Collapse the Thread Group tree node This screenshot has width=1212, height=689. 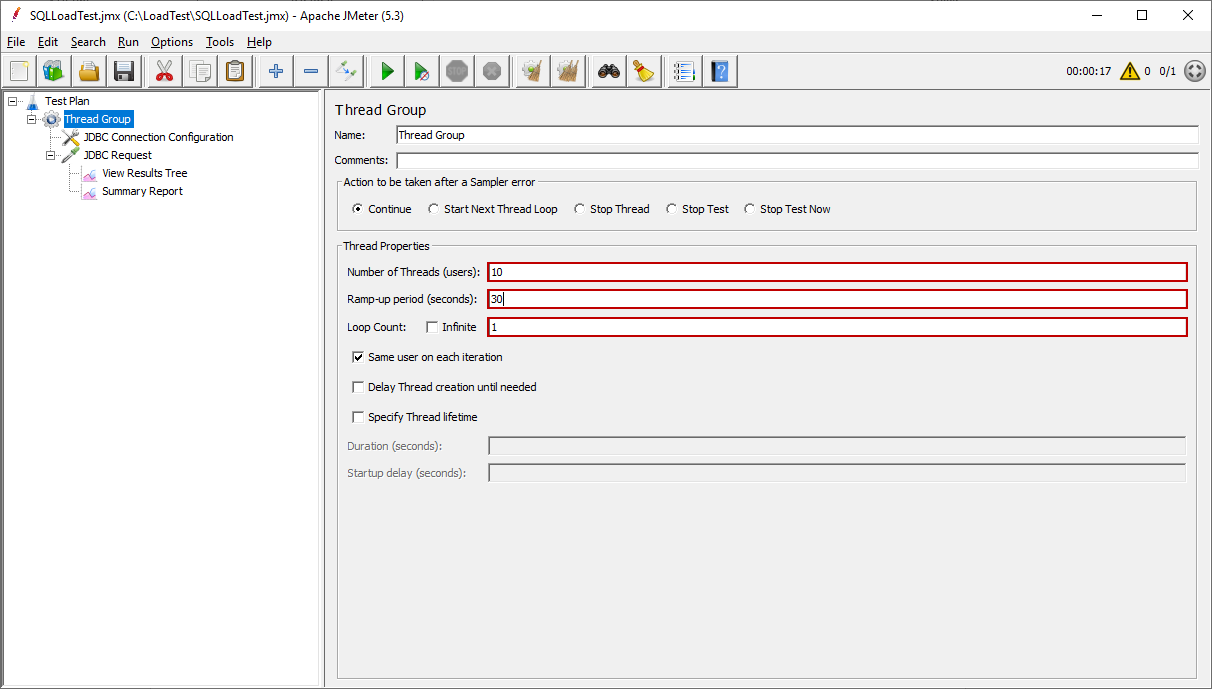pyautogui.click(x=31, y=119)
